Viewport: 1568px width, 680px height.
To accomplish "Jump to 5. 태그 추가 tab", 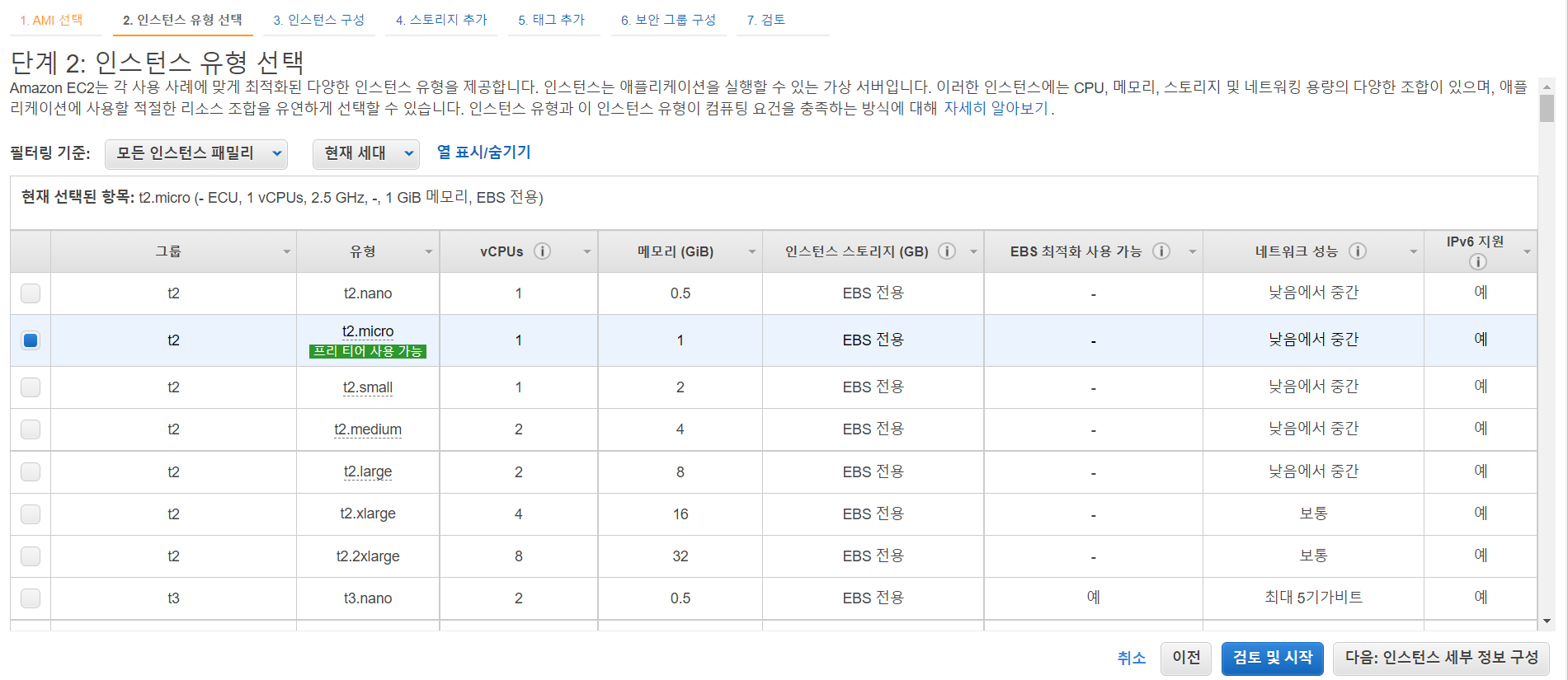I will 552,20.
